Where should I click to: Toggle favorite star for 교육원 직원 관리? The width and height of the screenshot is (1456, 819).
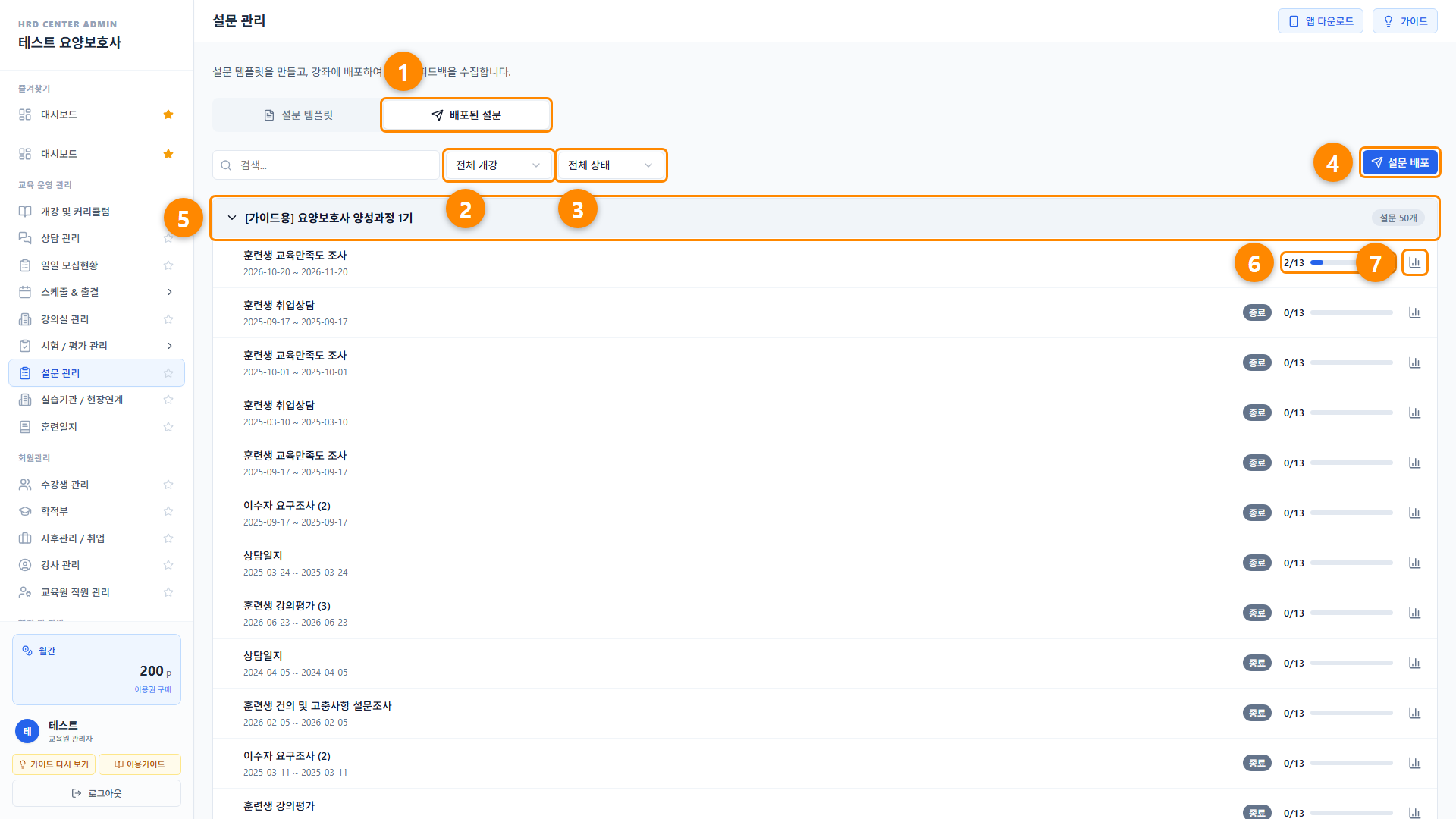coord(168,592)
